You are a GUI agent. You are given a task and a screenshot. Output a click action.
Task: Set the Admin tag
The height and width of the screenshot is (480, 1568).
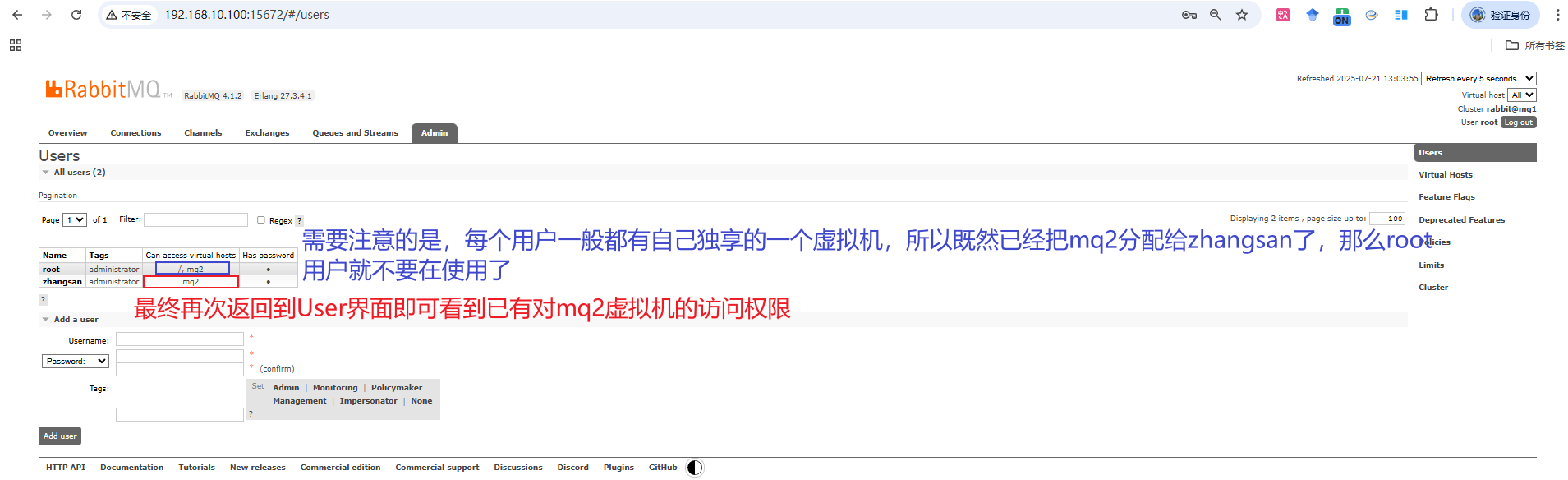click(286, 387)
